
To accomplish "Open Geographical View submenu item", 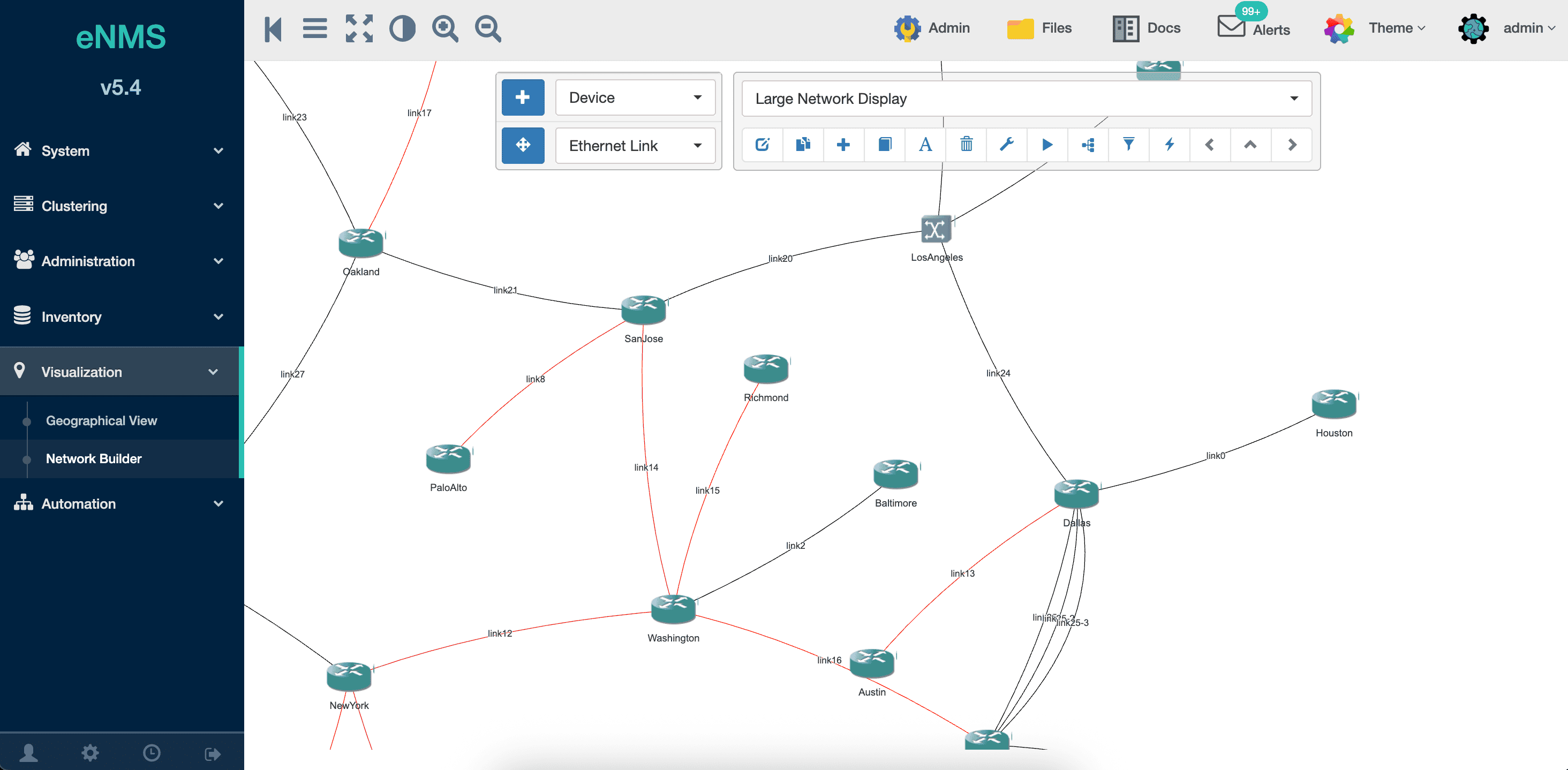I will click(101, 421).
